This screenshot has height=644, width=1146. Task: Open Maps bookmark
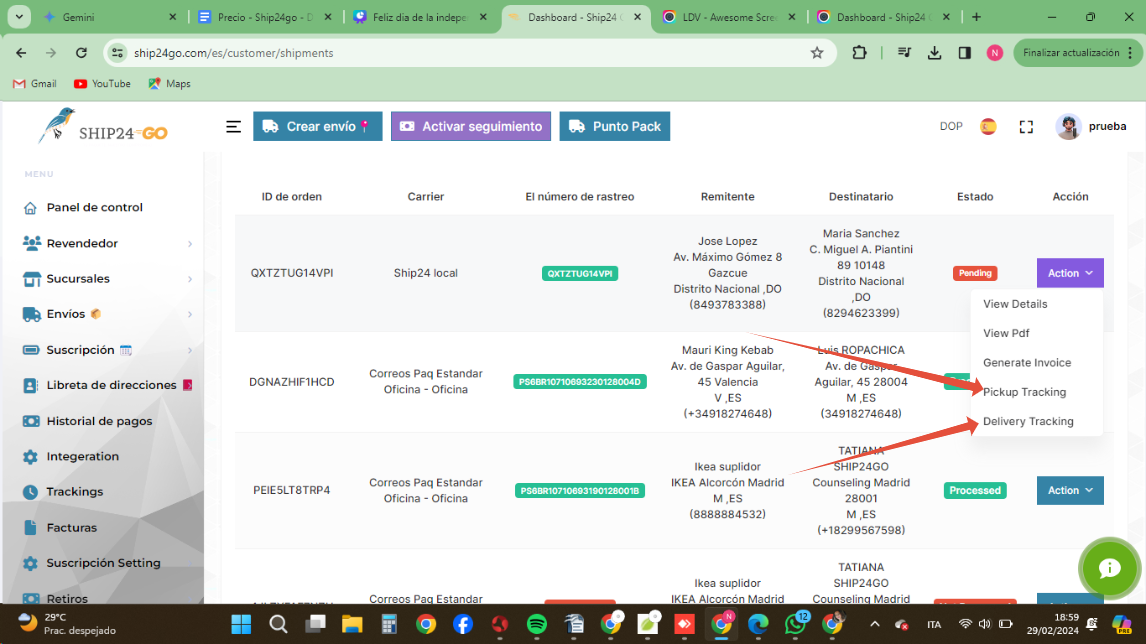[170, 84]
